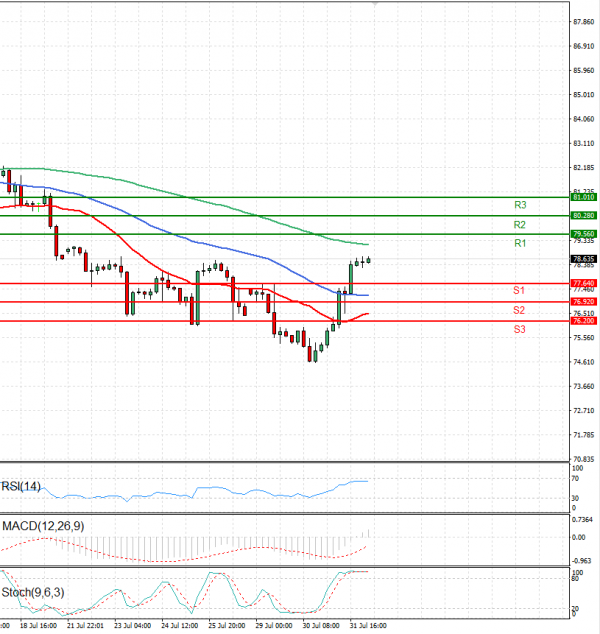Click the 85.010 price axis value

584,95
